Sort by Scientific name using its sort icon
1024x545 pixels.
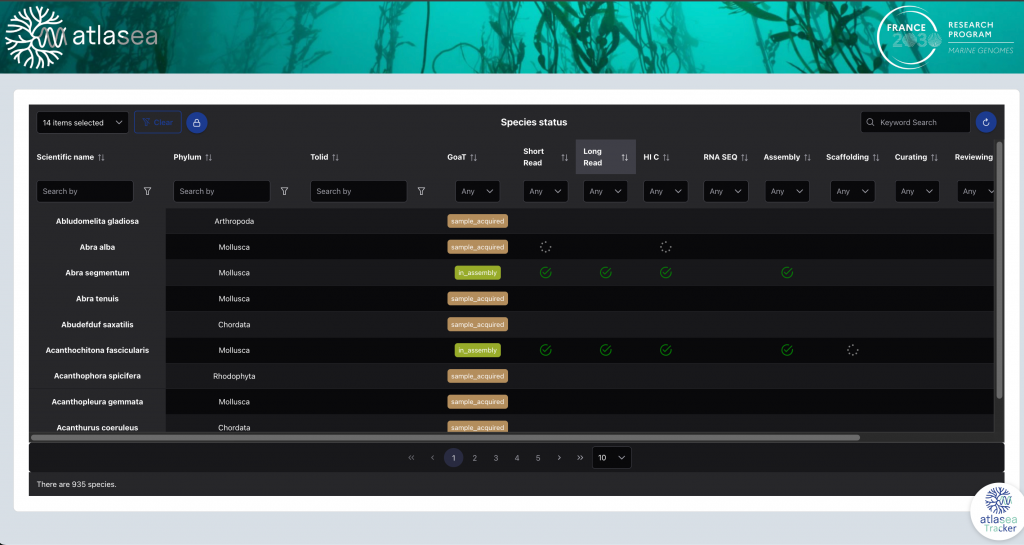[x=101, y=157]
